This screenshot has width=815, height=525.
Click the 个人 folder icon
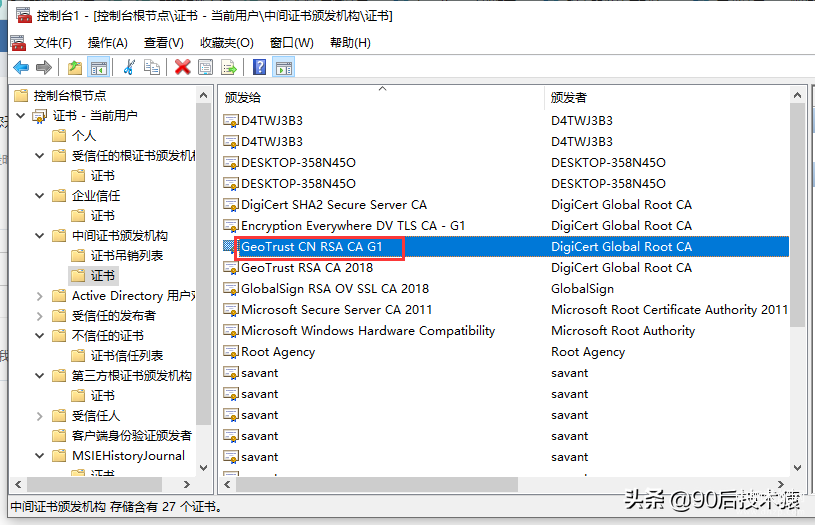[59, 136]
